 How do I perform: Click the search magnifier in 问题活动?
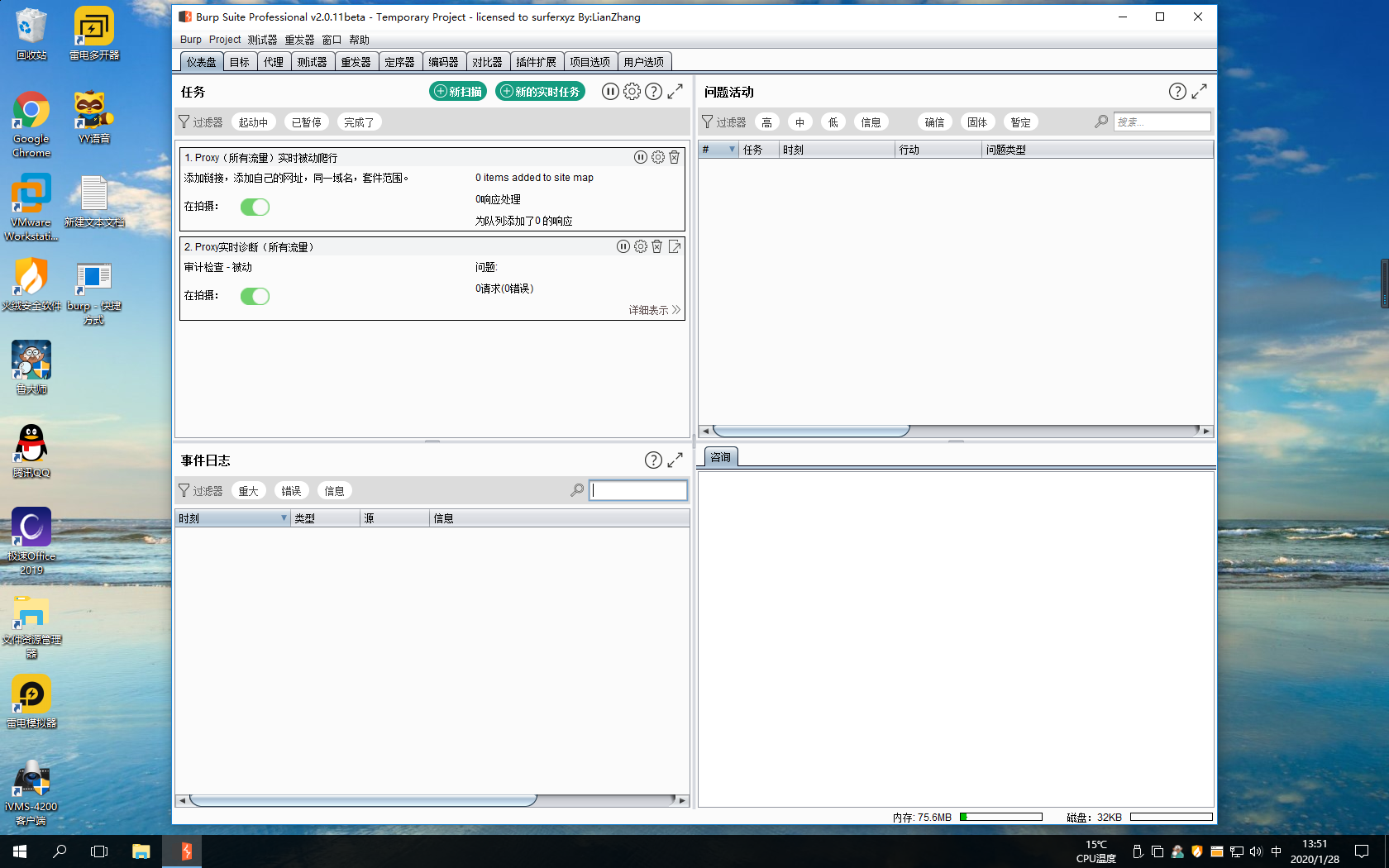click(x=1101, y=122)
